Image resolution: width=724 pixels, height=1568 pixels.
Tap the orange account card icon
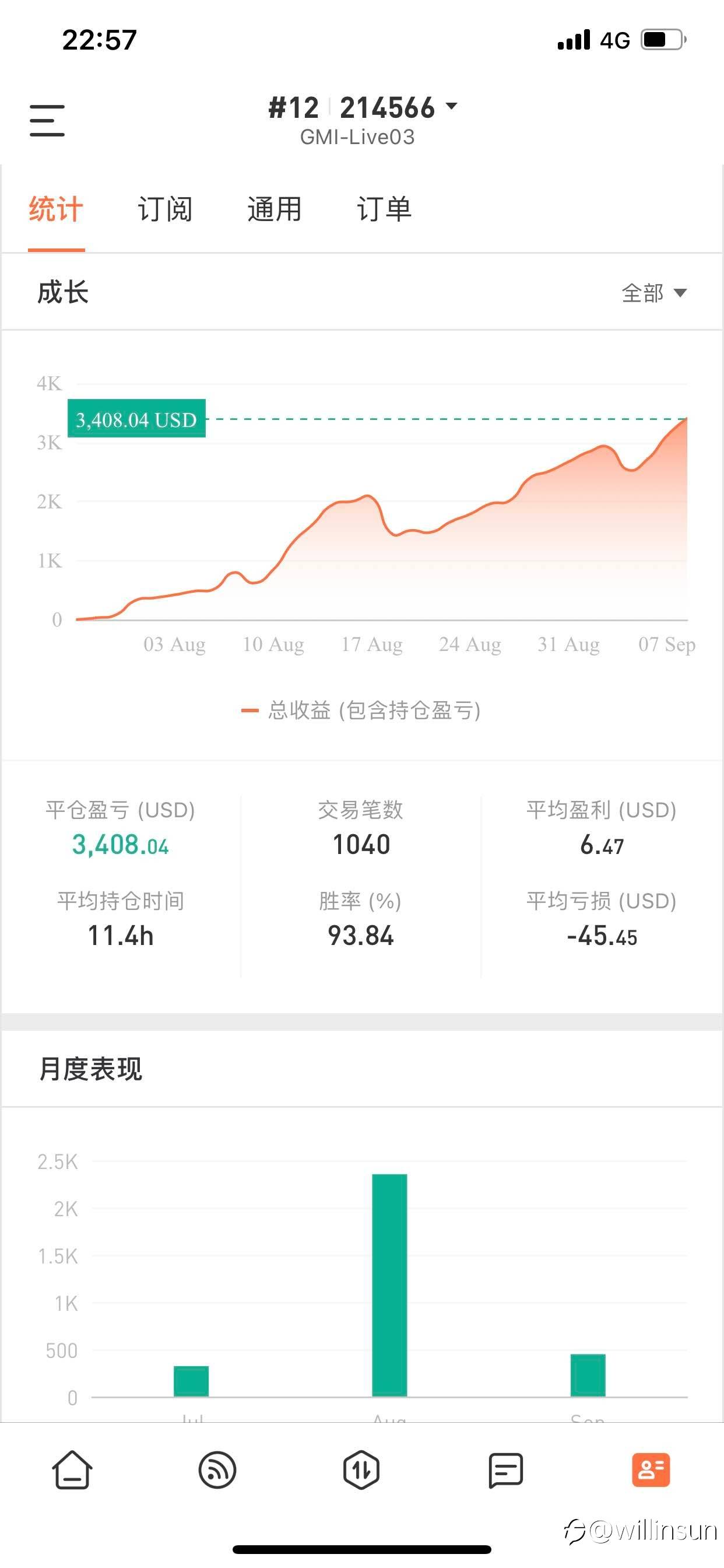[651, 1470]
